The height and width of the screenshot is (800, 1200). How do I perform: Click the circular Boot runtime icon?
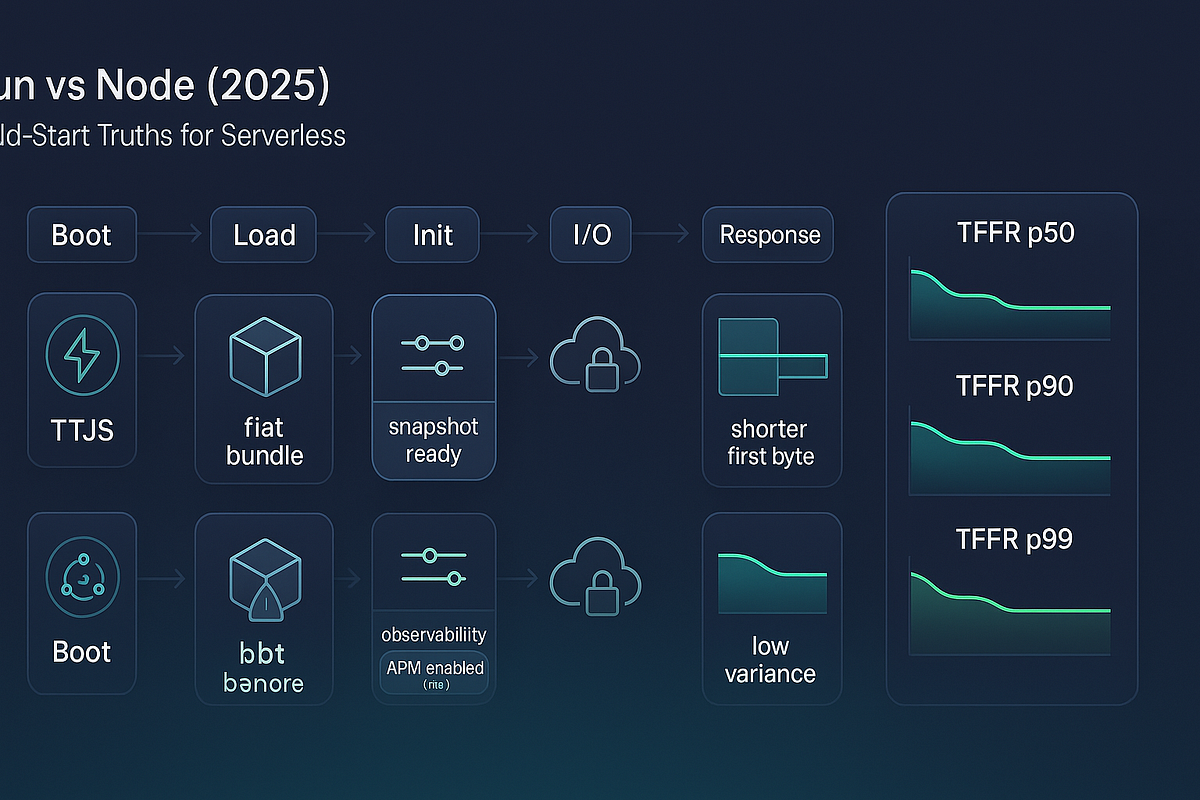81,575
